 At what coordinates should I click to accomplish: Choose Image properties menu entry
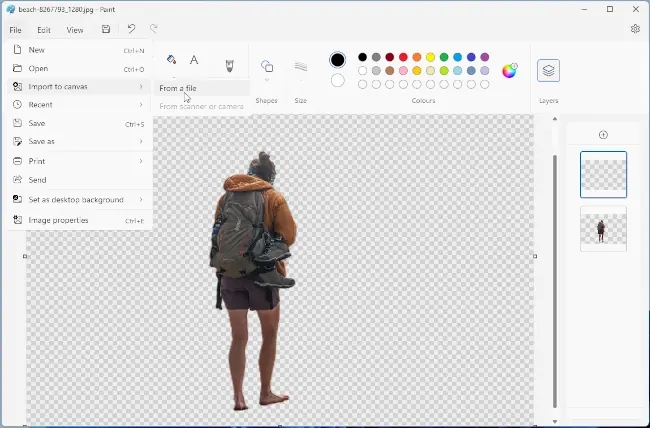(x=79, y=220)
